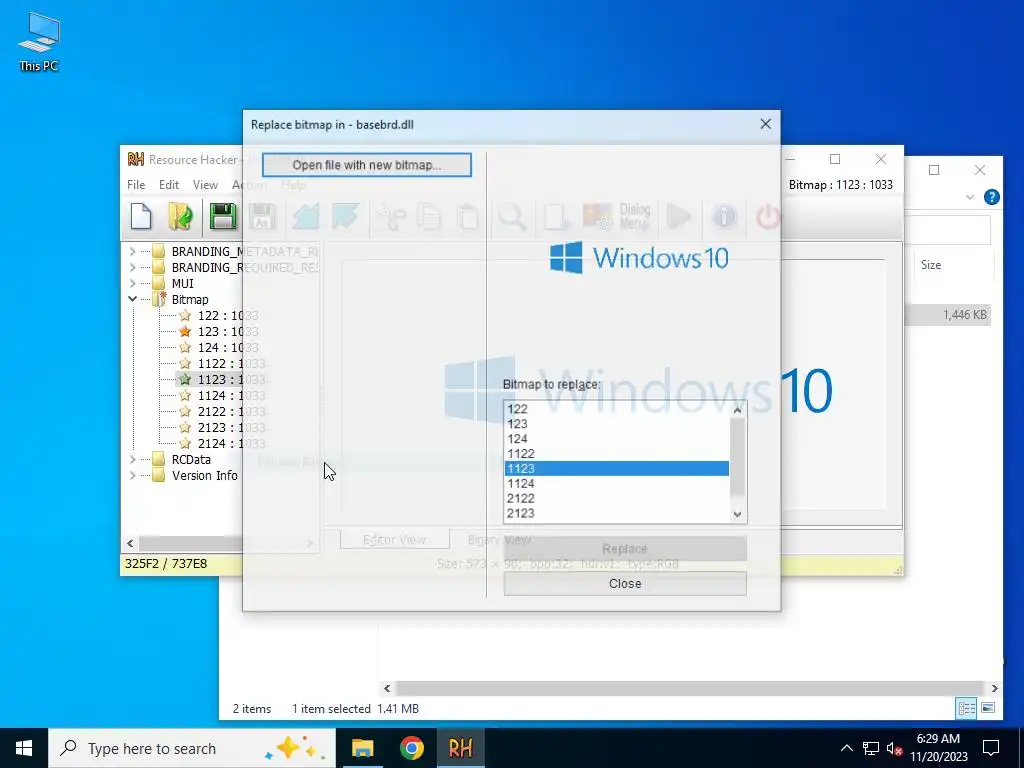The height and width of the screenshot is (768, 1024).
Task: Open the Windows Start menu
Action: [x=24, y=748]
